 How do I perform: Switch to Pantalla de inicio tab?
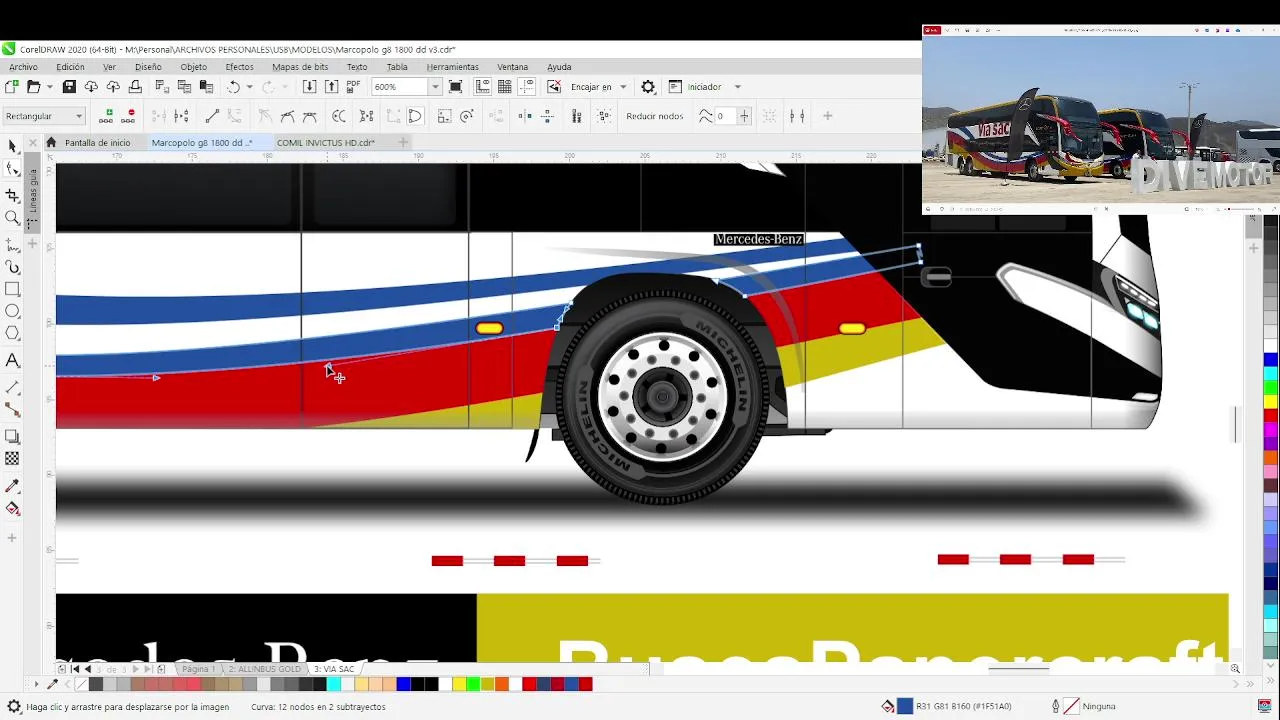pyautogui.click(x=98, y=143)
